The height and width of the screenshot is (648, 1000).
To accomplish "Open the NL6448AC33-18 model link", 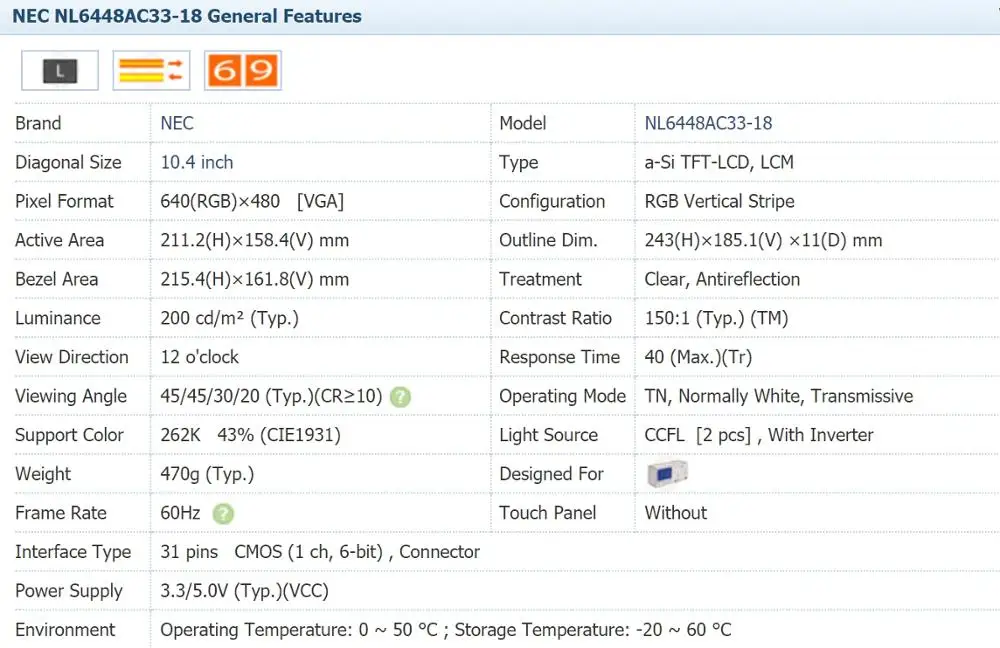I will (708, 123).
